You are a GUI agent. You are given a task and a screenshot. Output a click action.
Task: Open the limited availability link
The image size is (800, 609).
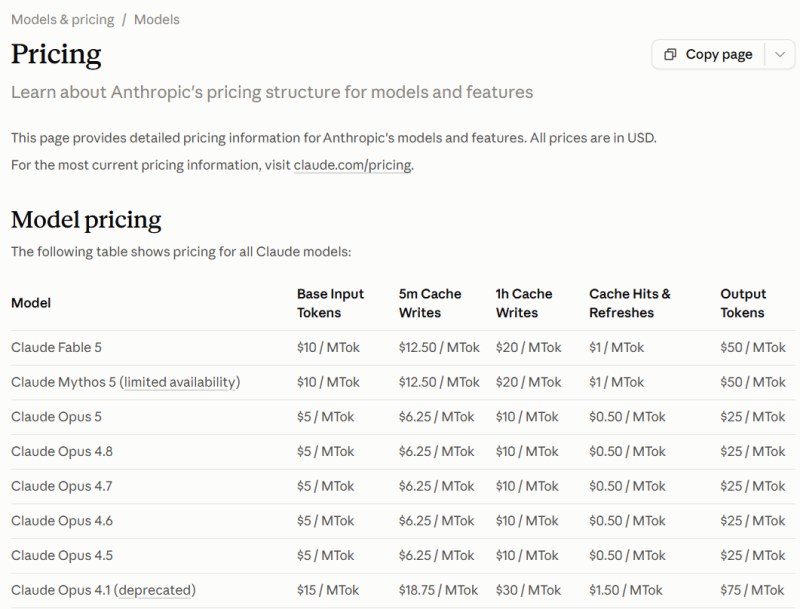pos(180,382)
